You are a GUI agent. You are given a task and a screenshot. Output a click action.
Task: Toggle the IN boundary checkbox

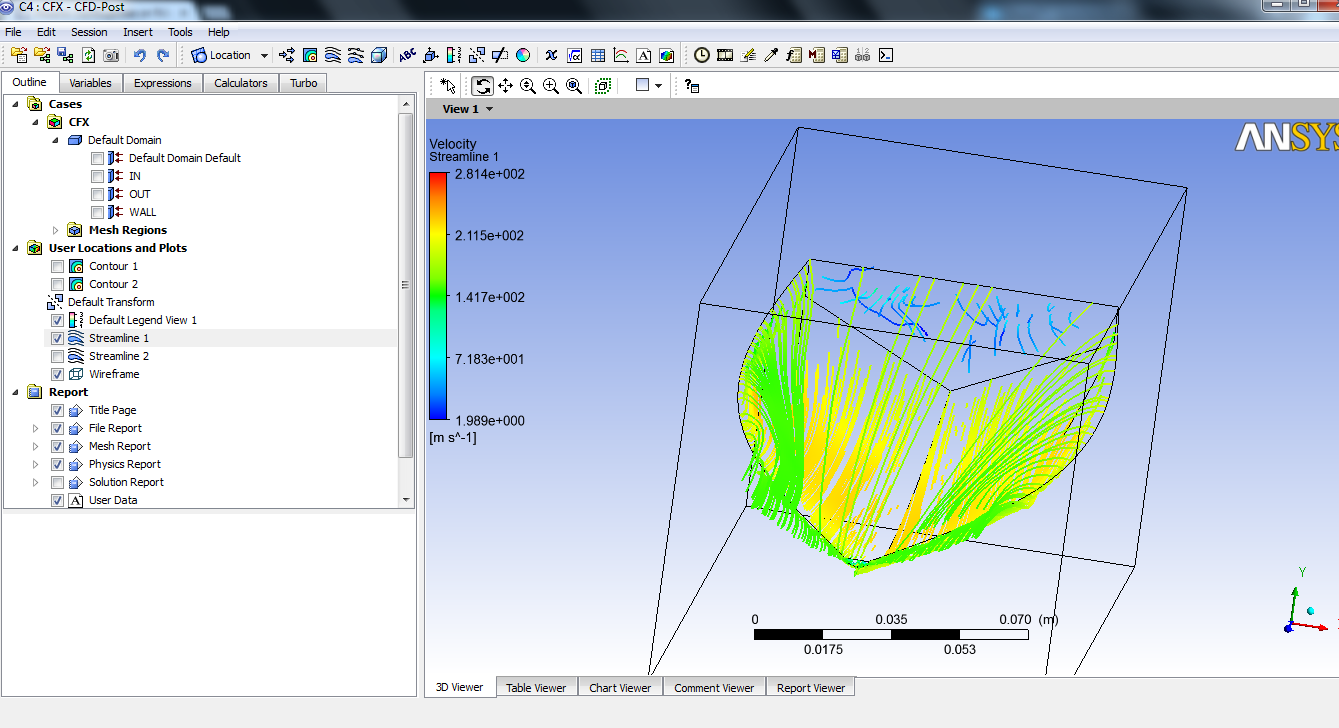(x=97, y=176)
